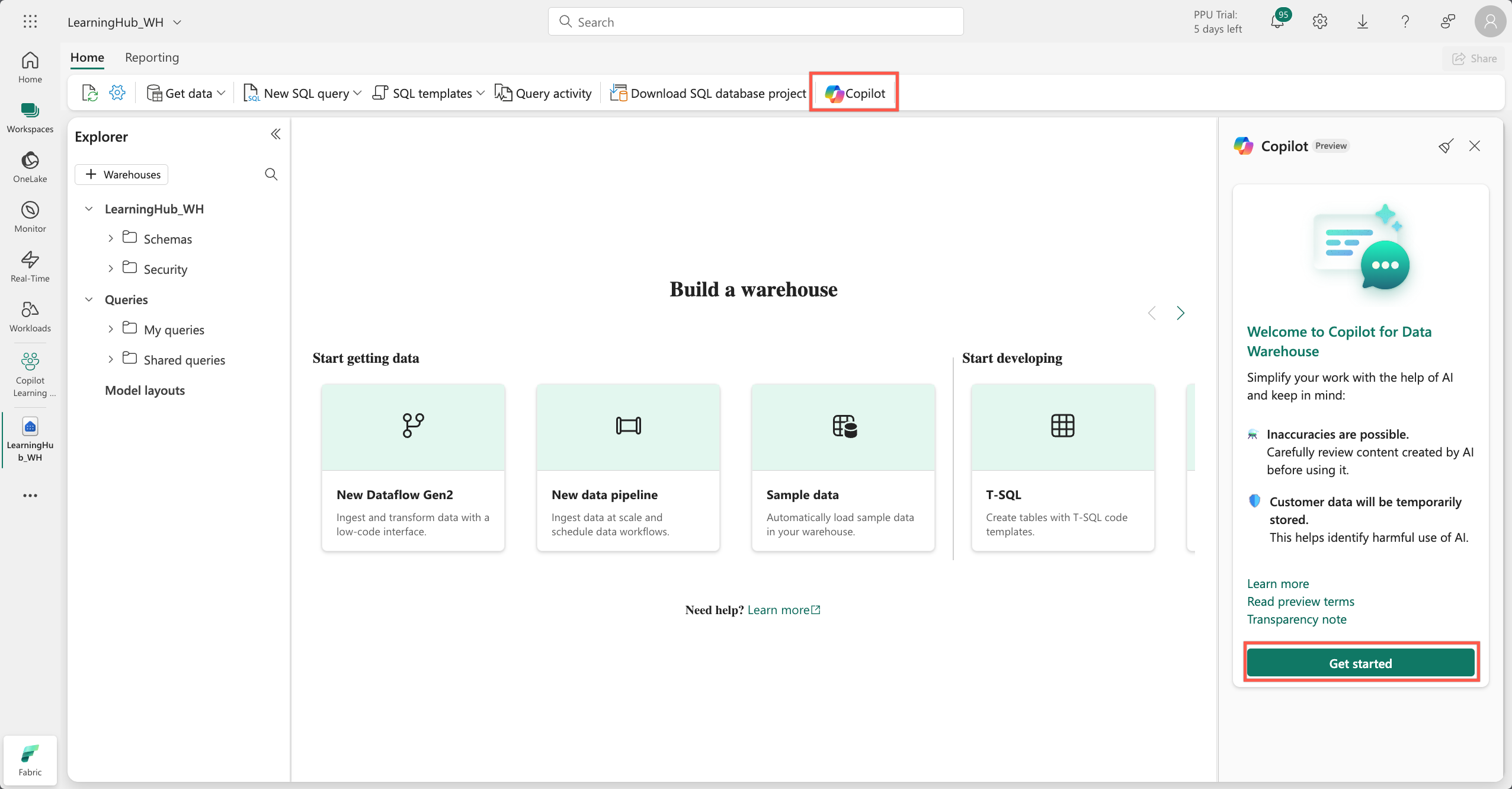Open the user account avatar
1512x789 pixels.
[1491, 22]
